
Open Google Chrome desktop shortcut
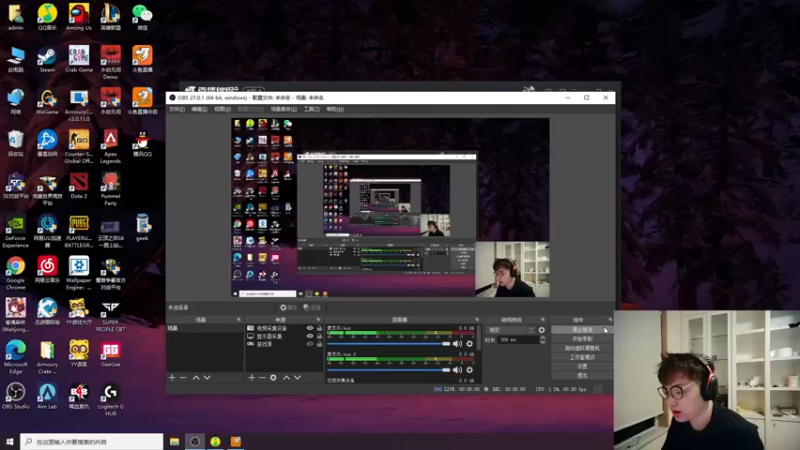coord(15,273)
